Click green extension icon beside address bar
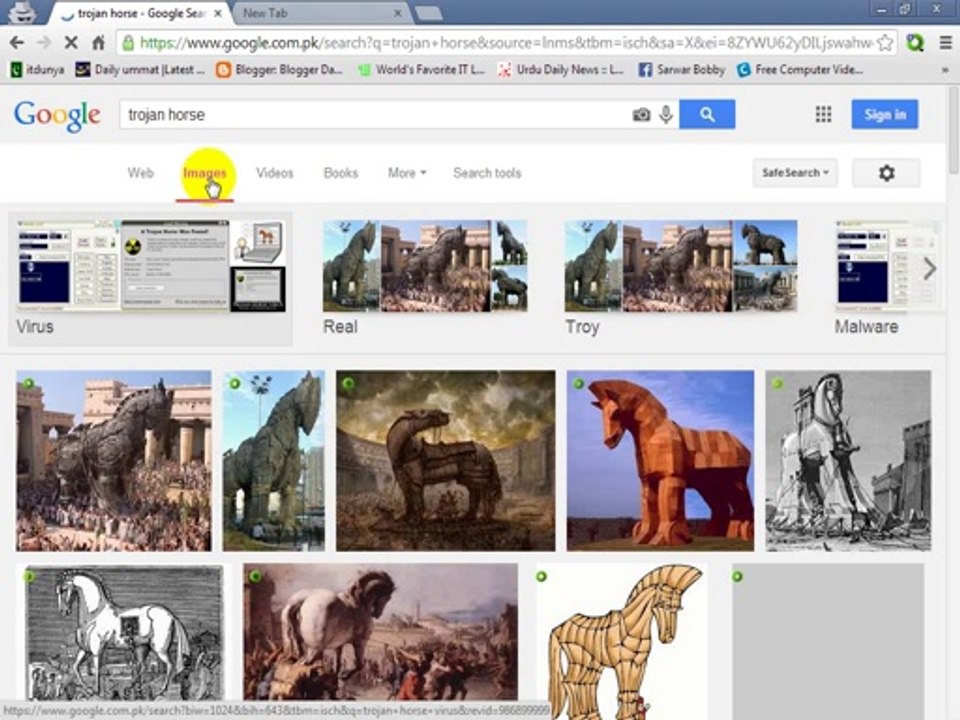 click(915, 42)
